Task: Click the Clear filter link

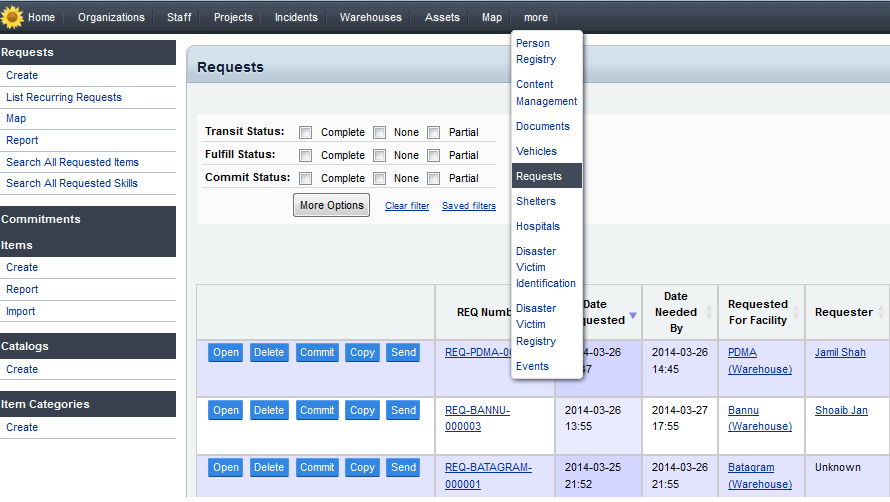Action: 407,206
